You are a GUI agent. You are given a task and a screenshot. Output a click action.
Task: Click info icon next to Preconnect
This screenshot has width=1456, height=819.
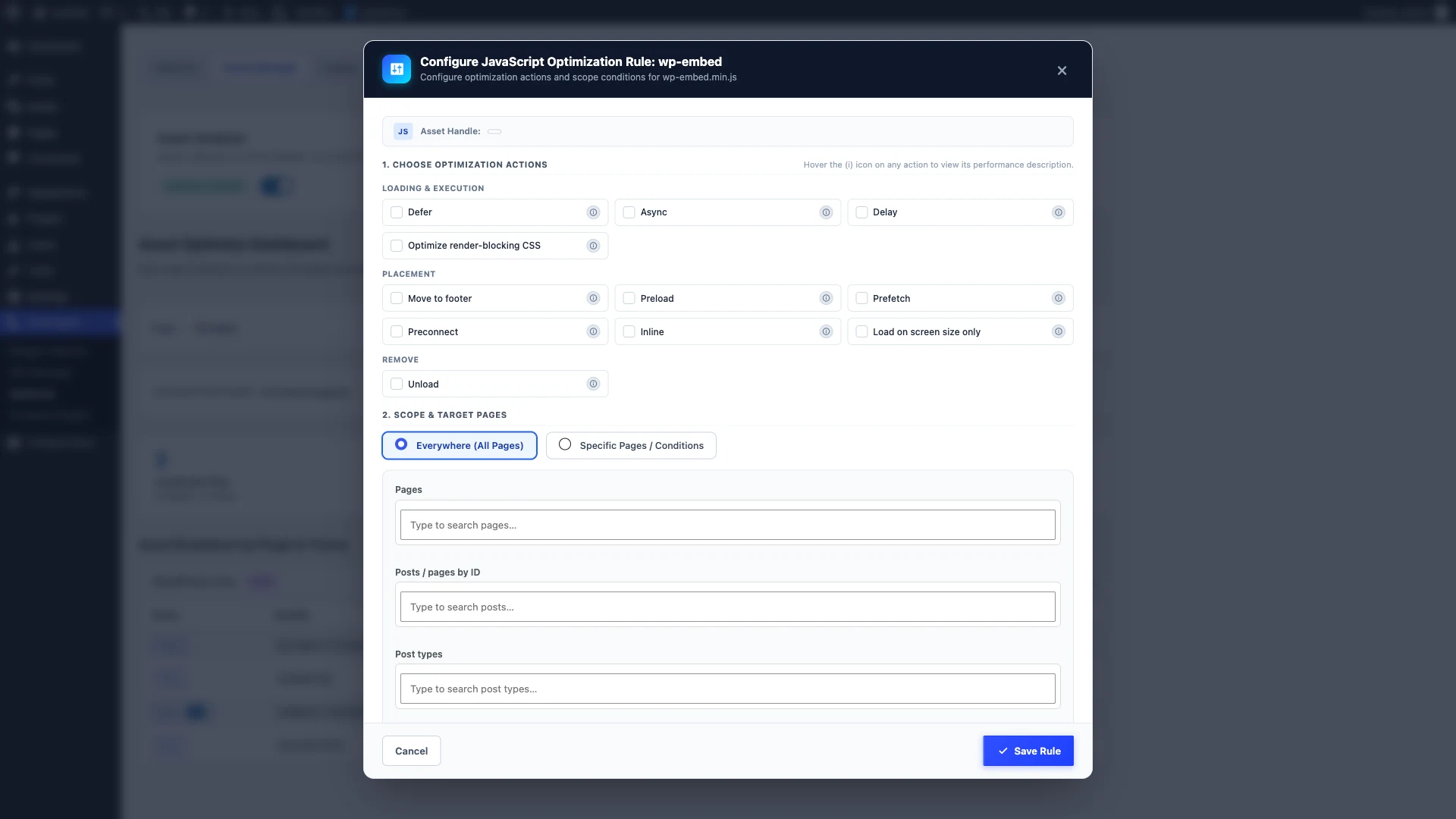[593, 331]
